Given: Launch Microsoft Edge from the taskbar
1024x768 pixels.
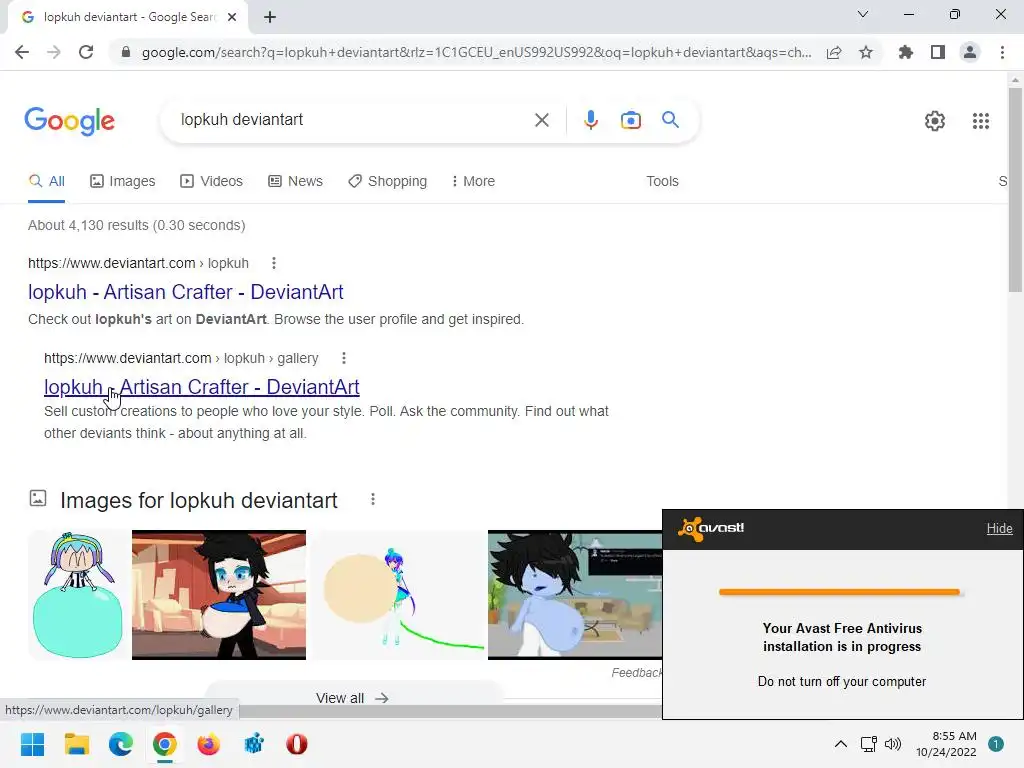Looking at the screenshot, I should click(x=121, y=744).
